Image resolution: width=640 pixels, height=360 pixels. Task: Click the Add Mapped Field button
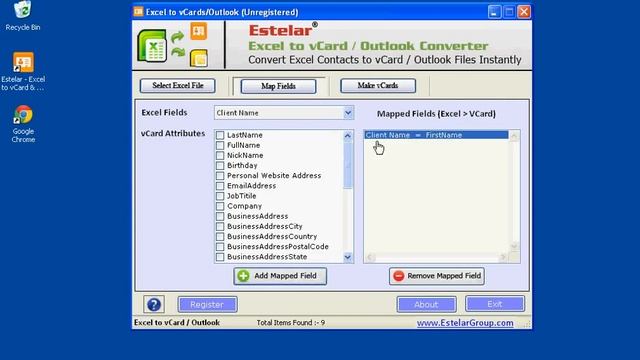point(280,276)
